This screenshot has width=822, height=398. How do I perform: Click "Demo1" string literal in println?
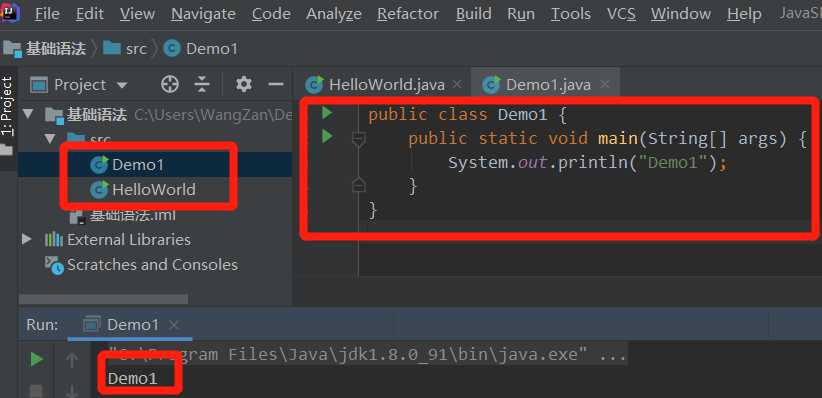tap(673, 163)
